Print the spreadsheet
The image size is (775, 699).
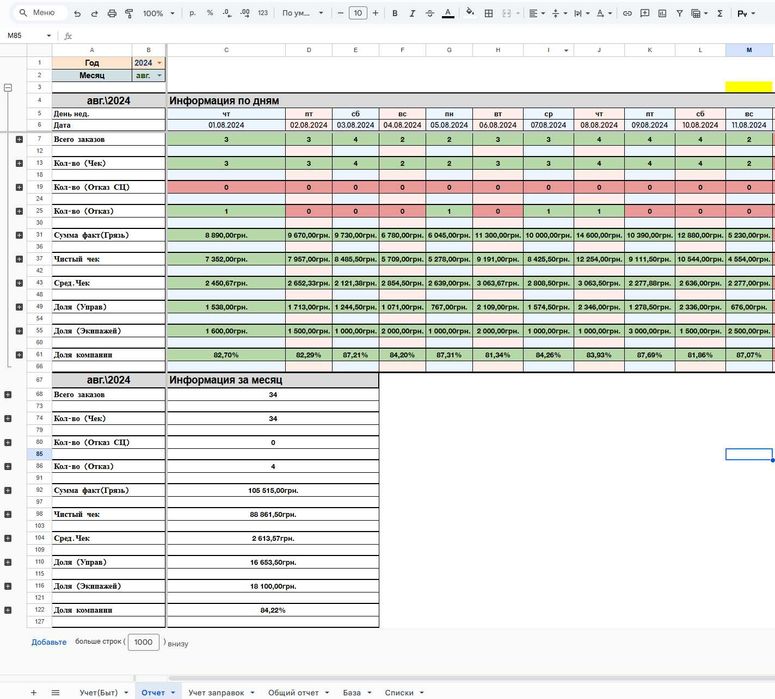(112, 13)
